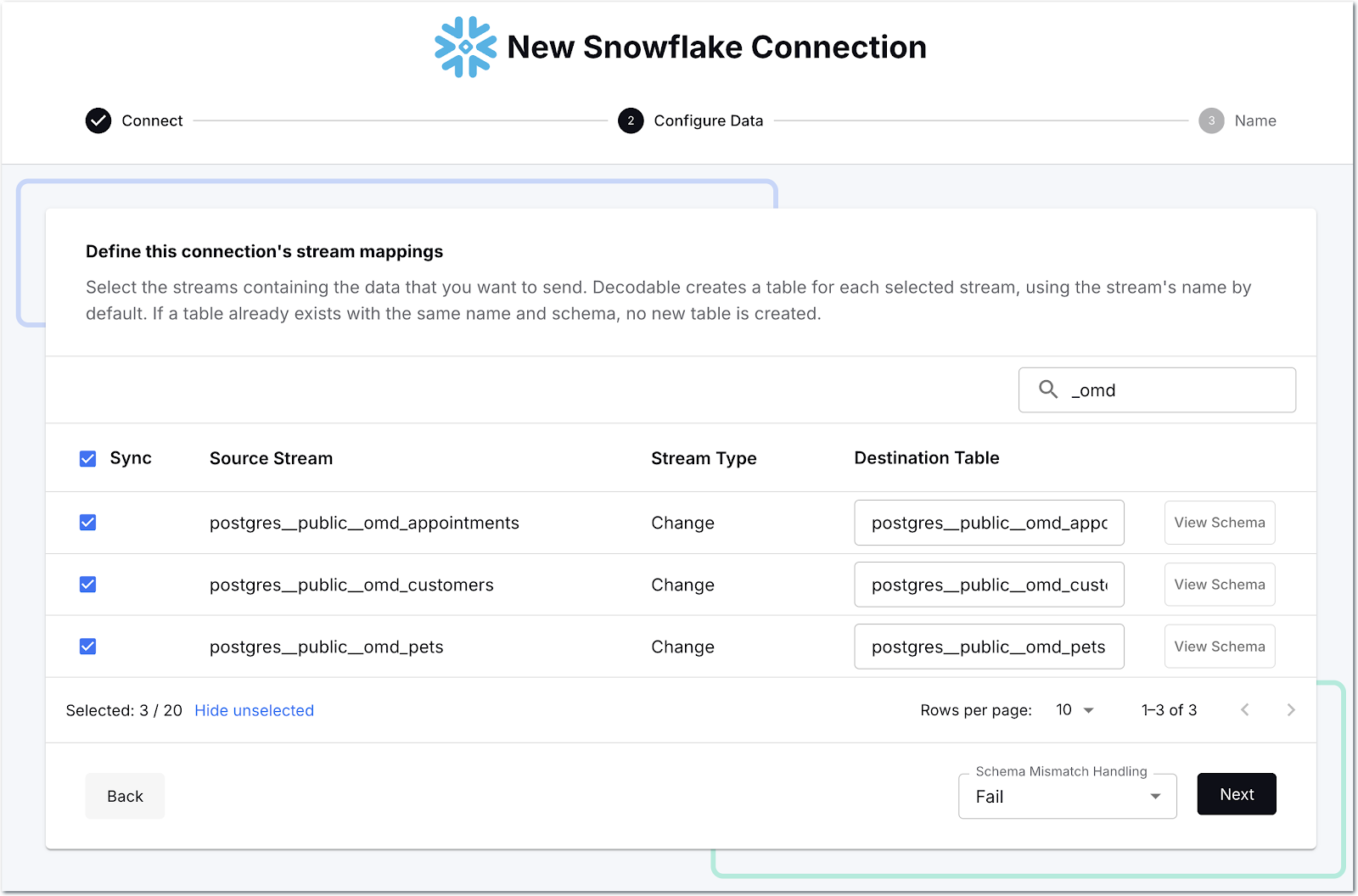View Schema for the omd_appointments stream
This screenshot has height=896, width=1358.
coord(1219,523)
